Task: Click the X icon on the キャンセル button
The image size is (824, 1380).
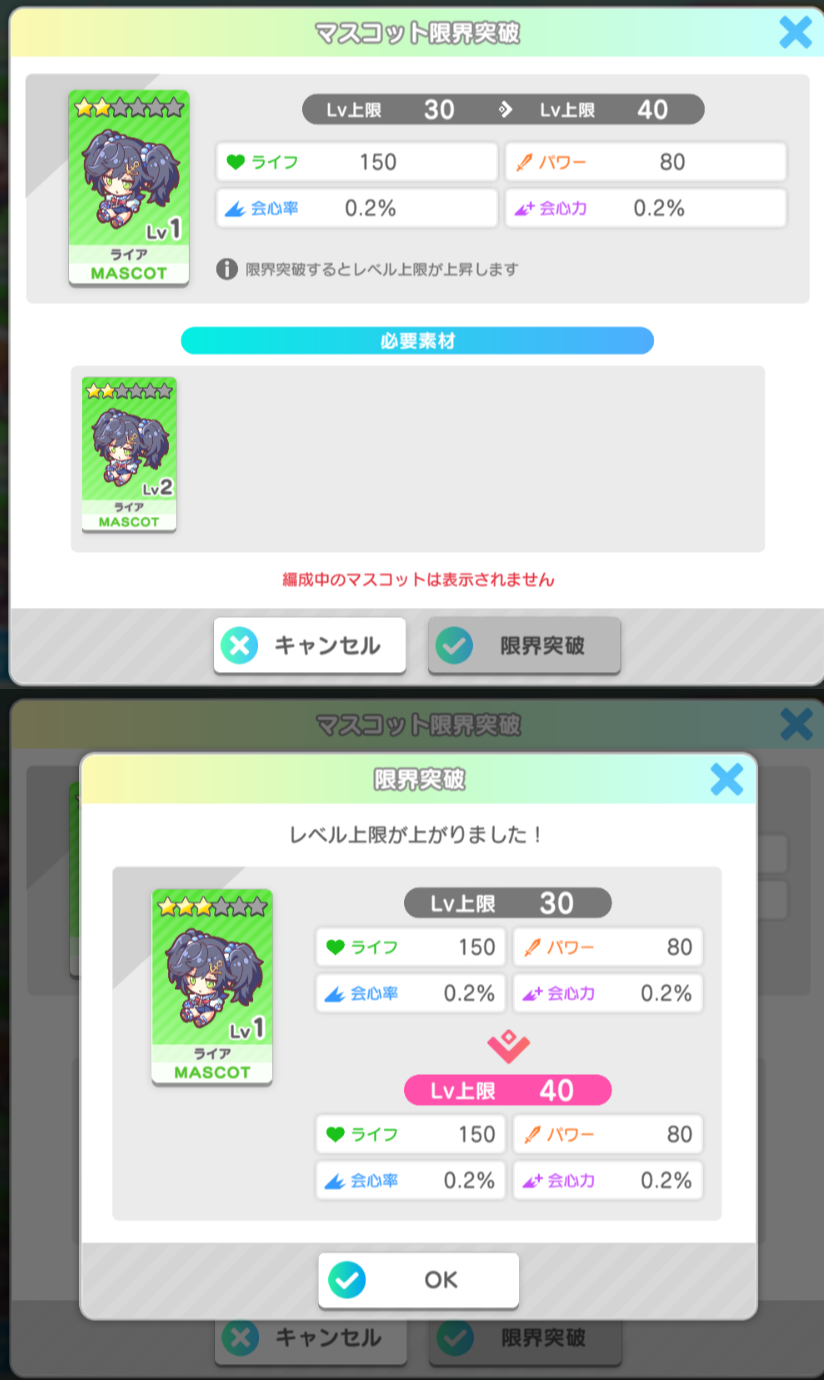Action: click(239, 645)
